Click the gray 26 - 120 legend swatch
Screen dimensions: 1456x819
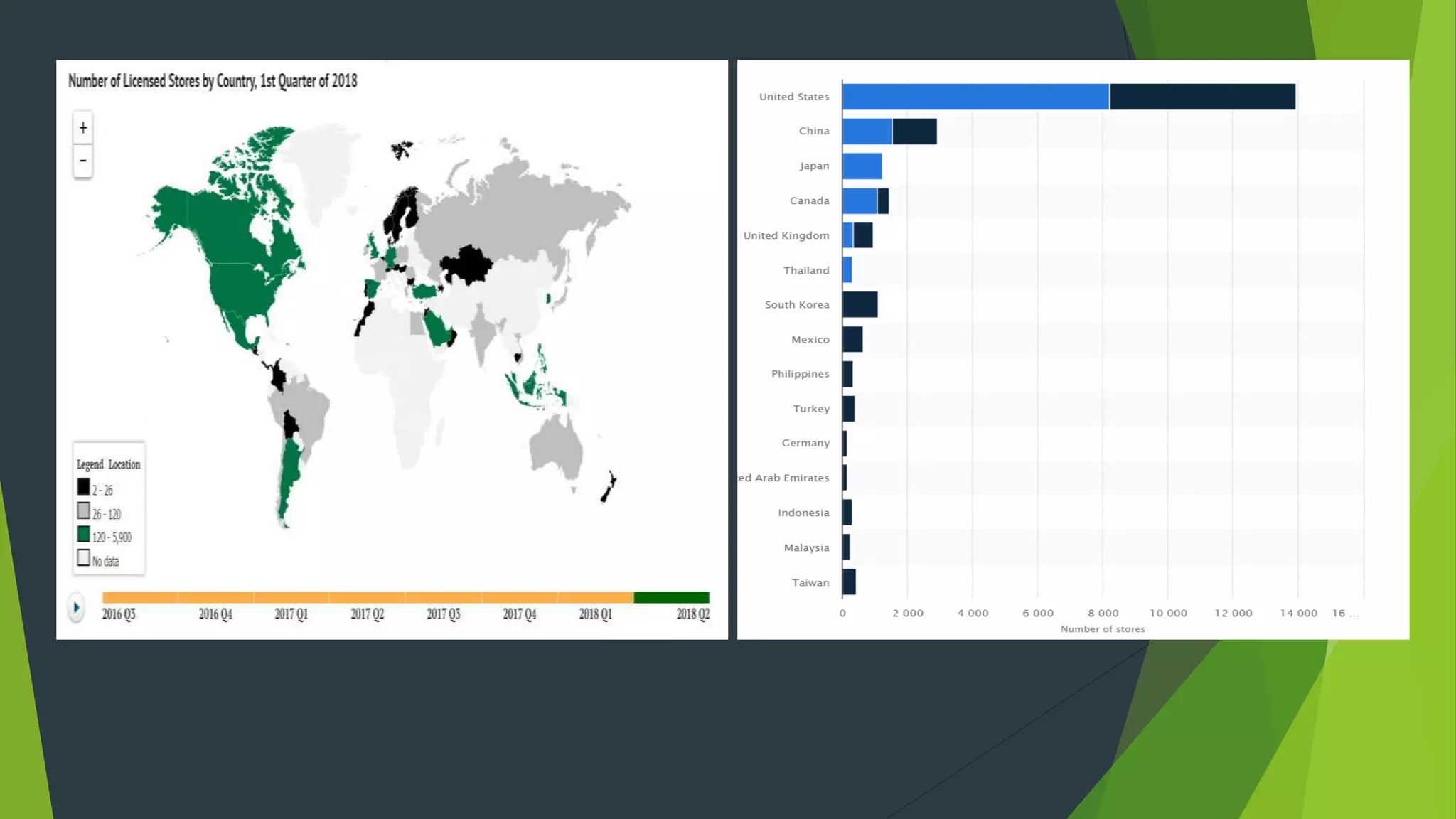tap(84, 511)
